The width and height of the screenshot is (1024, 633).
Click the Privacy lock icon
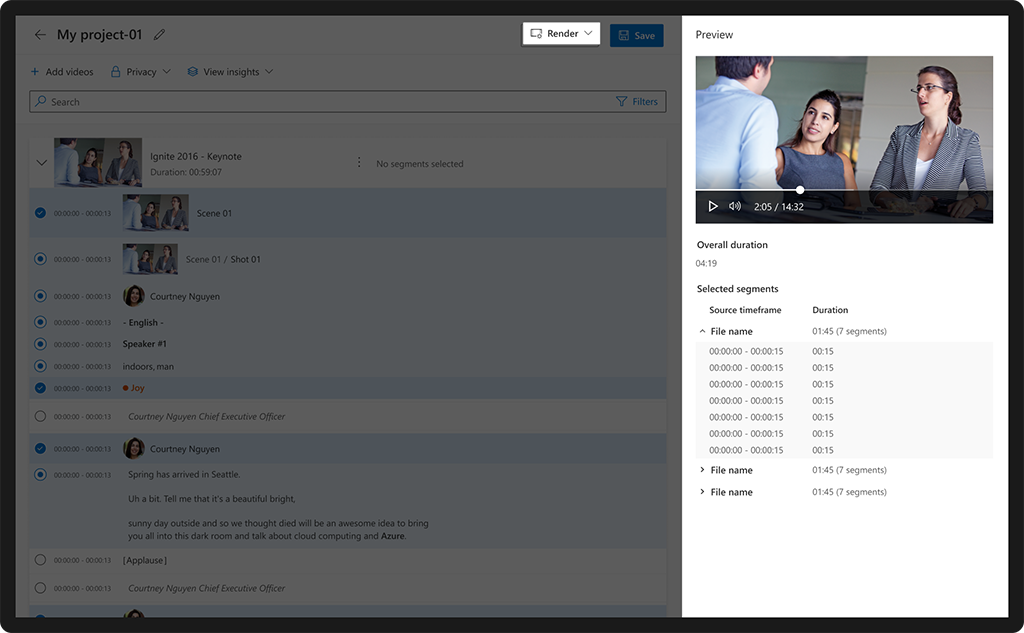pos(113,71)
